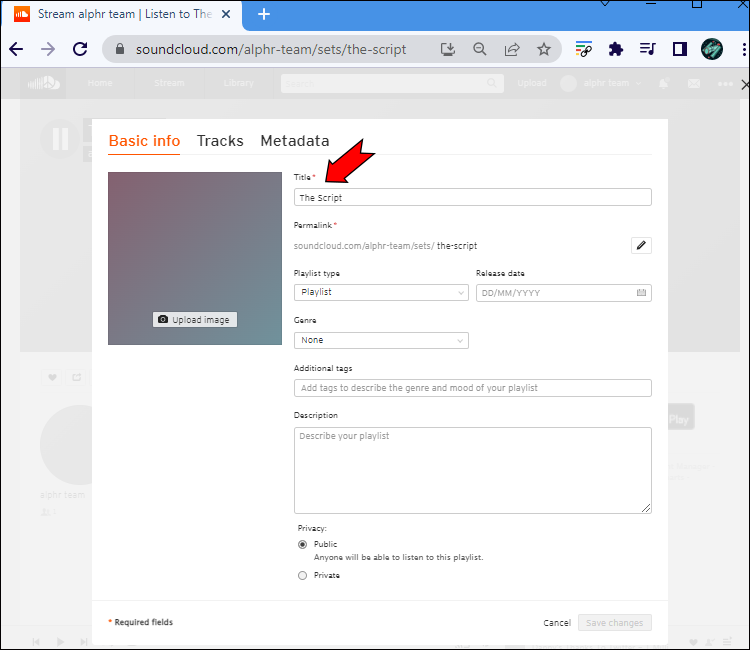The width and height of the screenshot is (750, 650).
Task: Select the Public privacy radio button
Action: coord(302,545)
